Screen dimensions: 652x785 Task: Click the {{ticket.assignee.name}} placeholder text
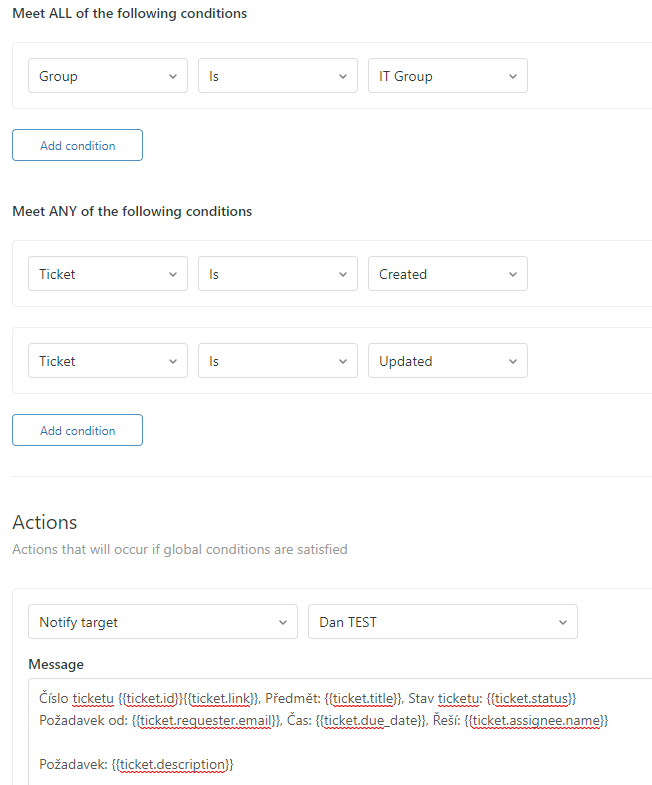click(536, 720)
